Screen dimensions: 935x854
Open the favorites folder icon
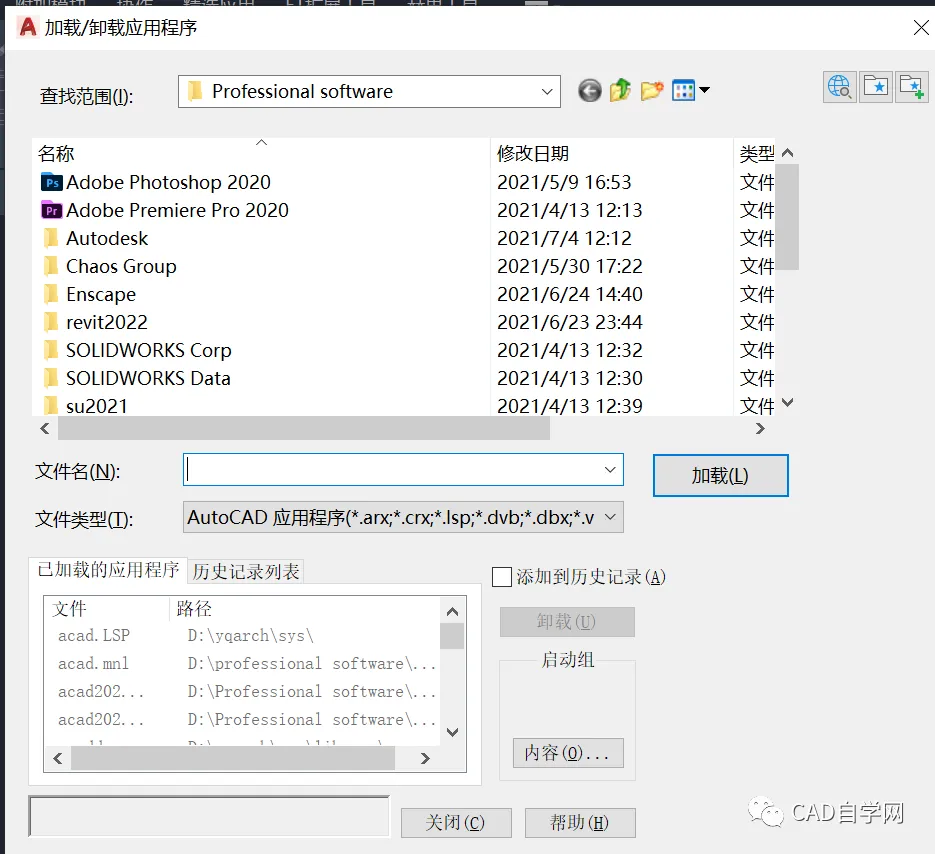pos(876,87)
